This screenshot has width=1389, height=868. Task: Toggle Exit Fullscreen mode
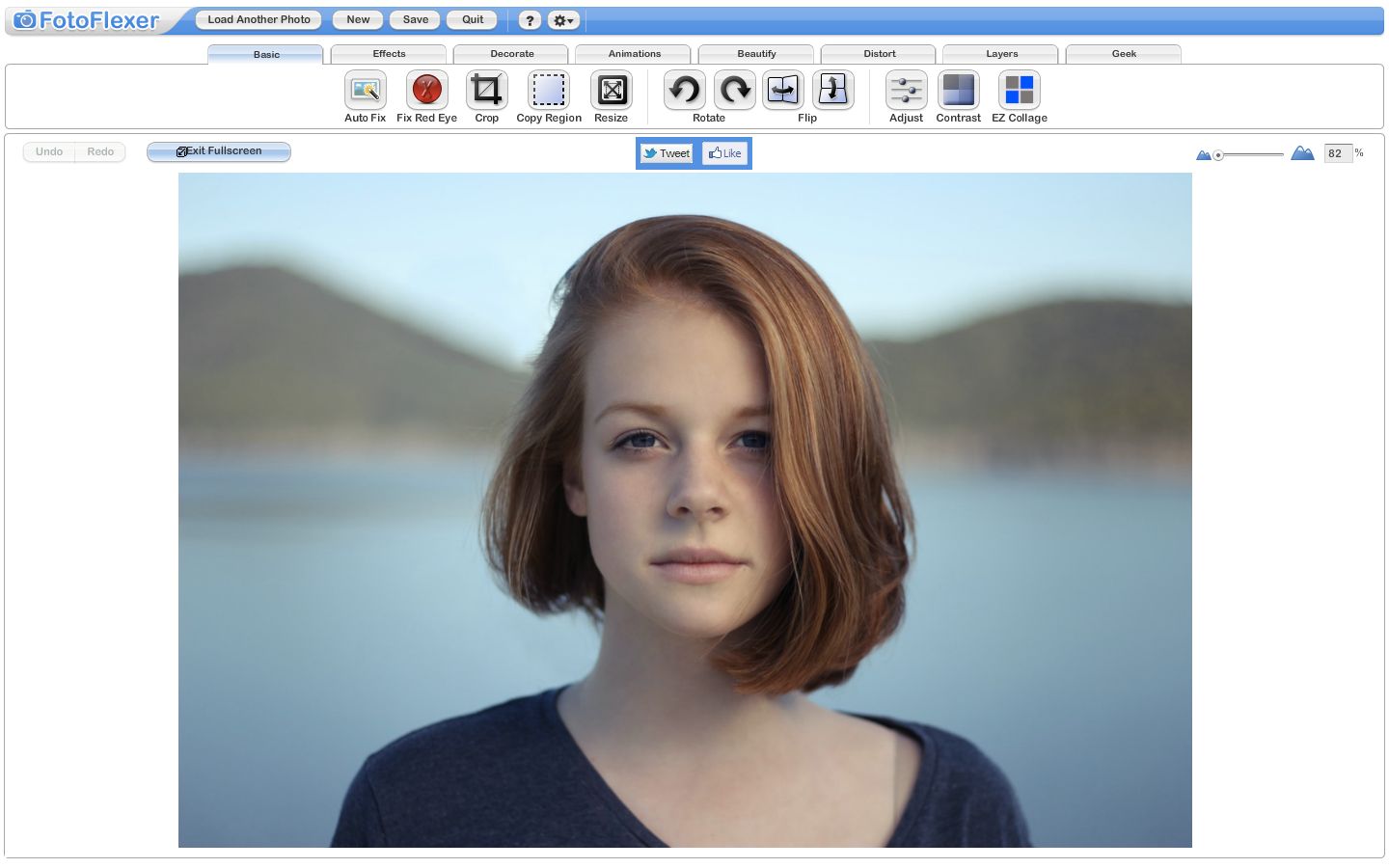click(219, 151)
